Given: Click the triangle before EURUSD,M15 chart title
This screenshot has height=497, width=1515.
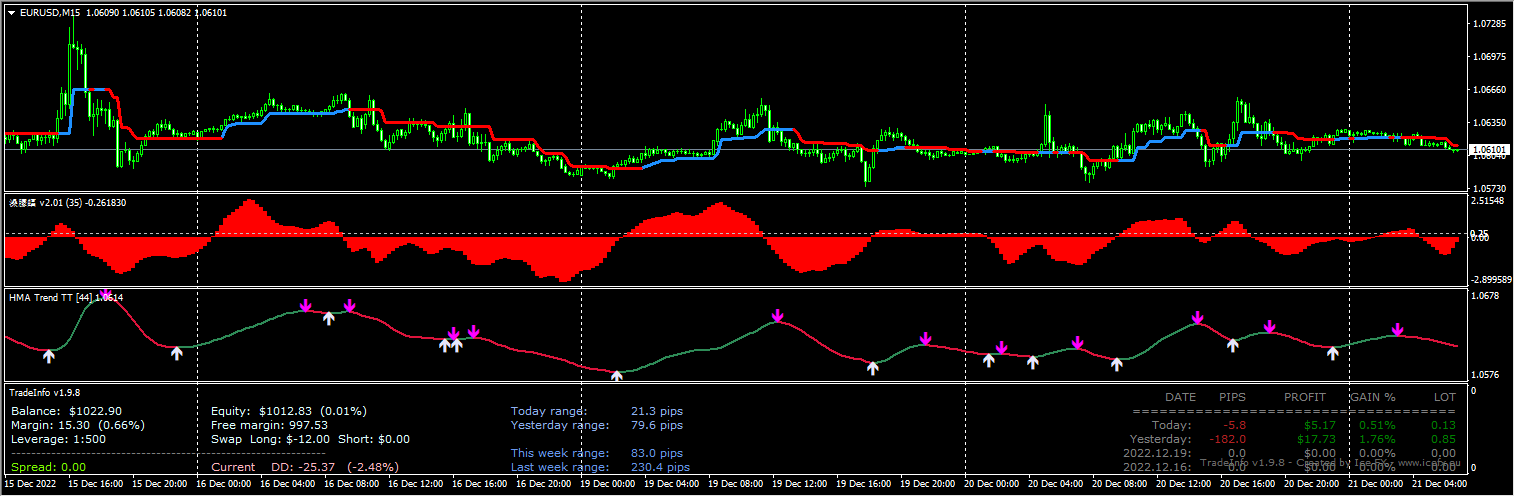Looking at the screenshot, I should point(12,13).
